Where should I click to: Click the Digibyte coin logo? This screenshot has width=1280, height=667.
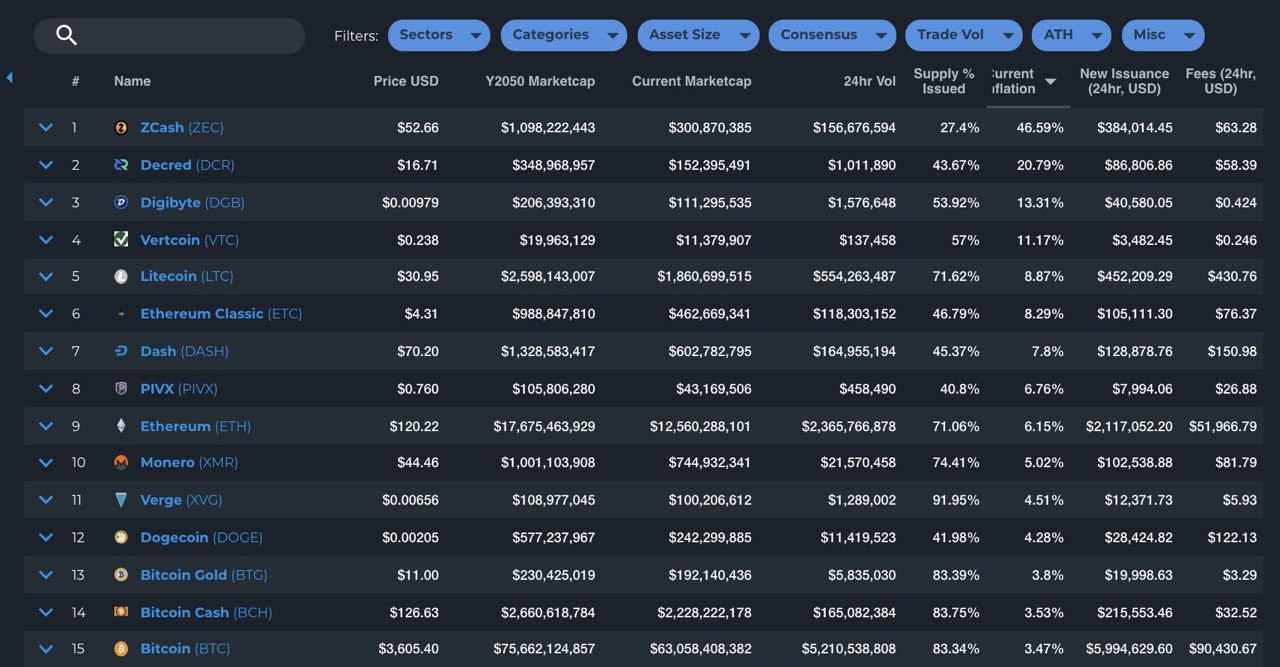[121, 202]
